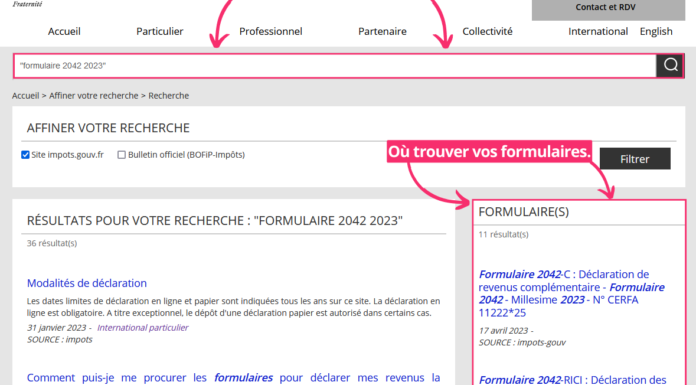Click the Accueil breadcrumb link
696x385 pixels.
point(26,95)
